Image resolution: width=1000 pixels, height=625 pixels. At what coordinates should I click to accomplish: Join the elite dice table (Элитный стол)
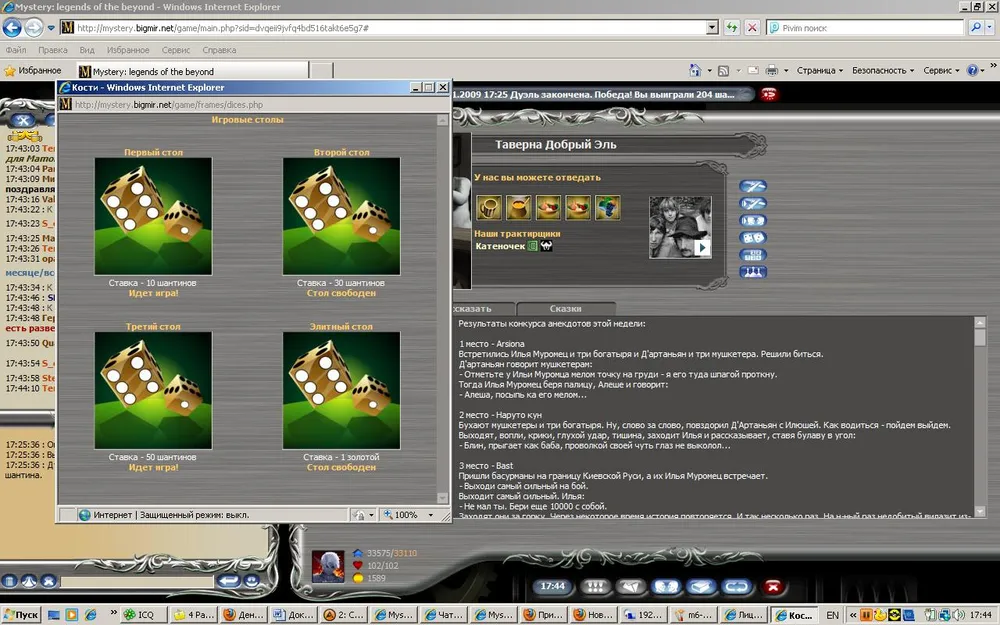point(341,389)
